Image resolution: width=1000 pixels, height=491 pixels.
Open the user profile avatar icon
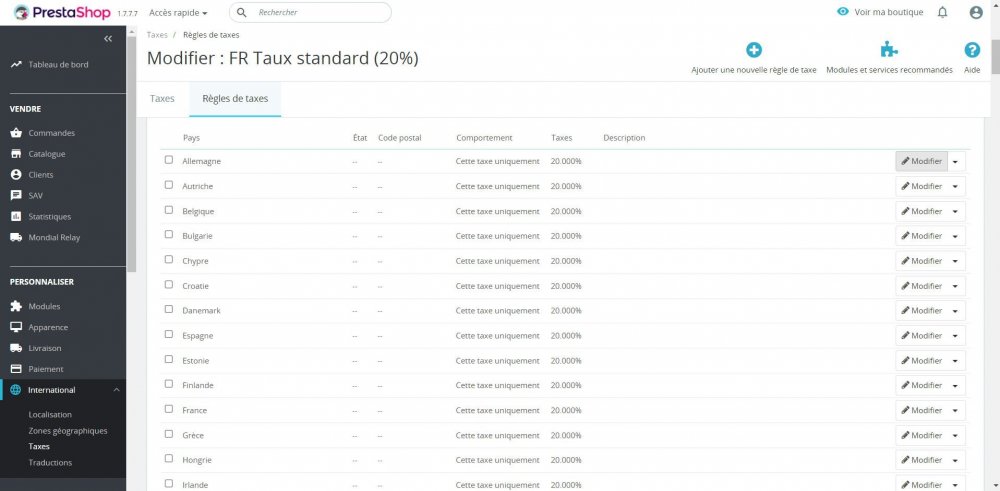tap(975, 12)
